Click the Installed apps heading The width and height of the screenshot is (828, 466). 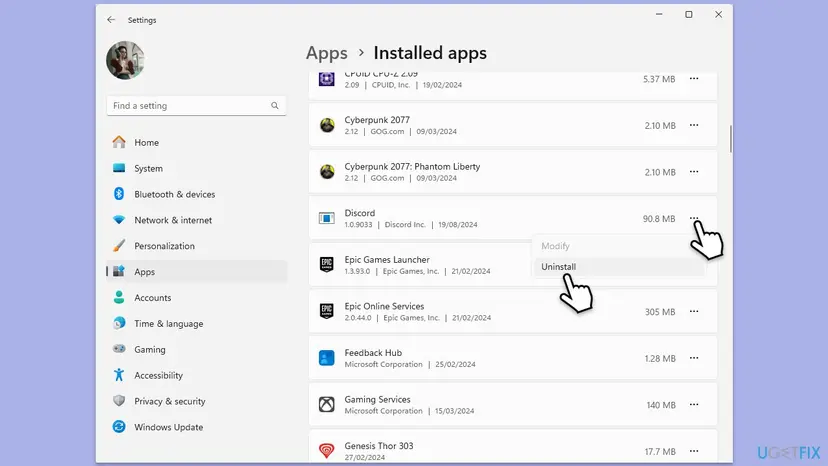pyautogui.click(x=430, y=53)
